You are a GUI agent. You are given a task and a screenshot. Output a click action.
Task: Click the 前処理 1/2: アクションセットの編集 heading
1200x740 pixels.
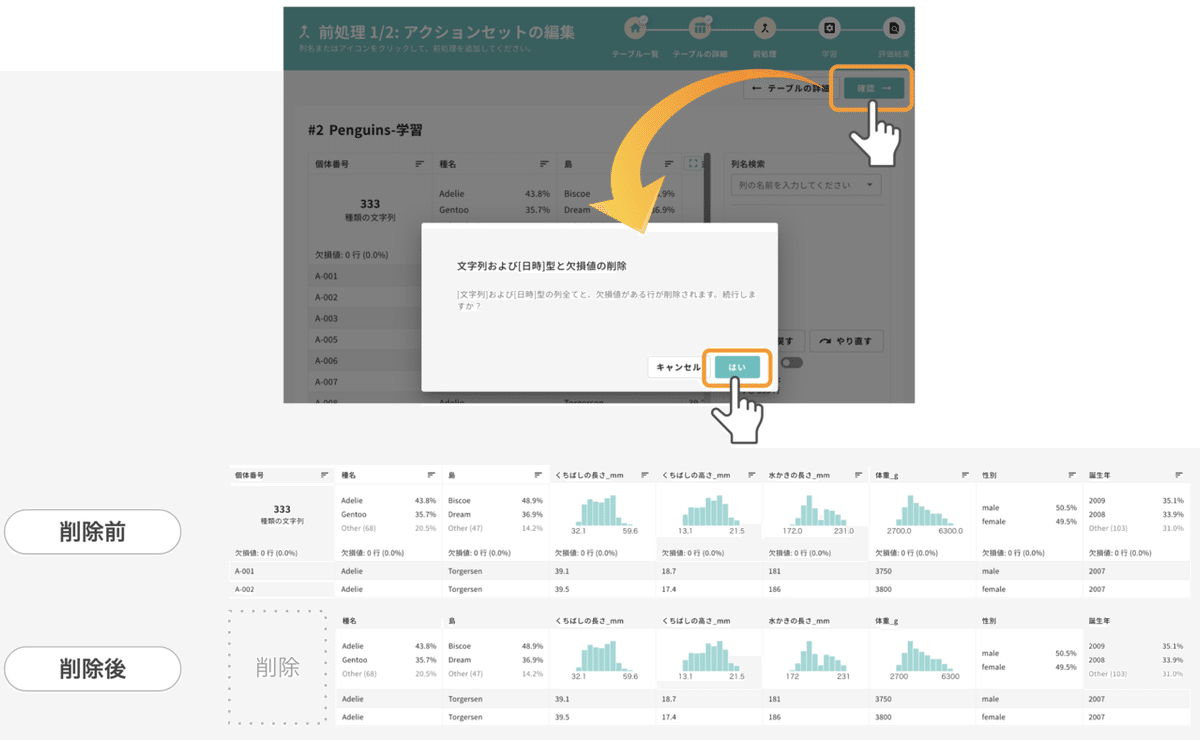[445, 32]
